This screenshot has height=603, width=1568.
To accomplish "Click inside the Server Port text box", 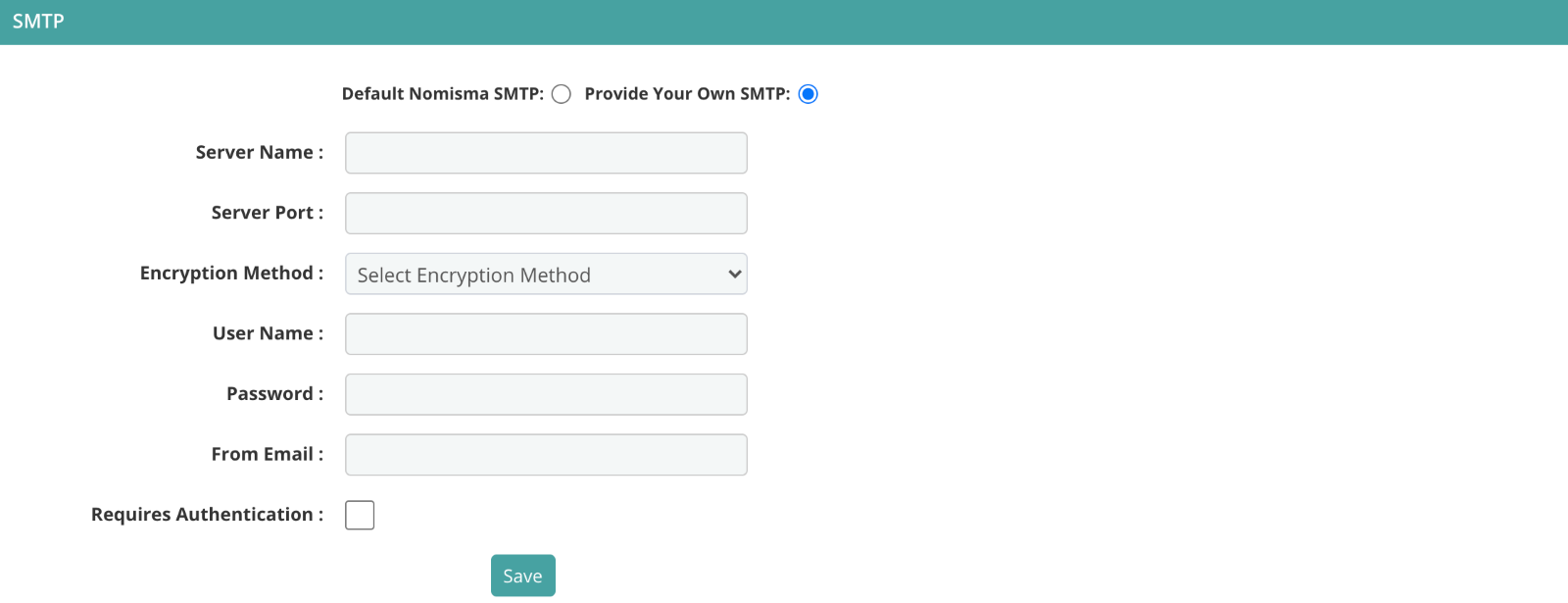I will 546,214.
